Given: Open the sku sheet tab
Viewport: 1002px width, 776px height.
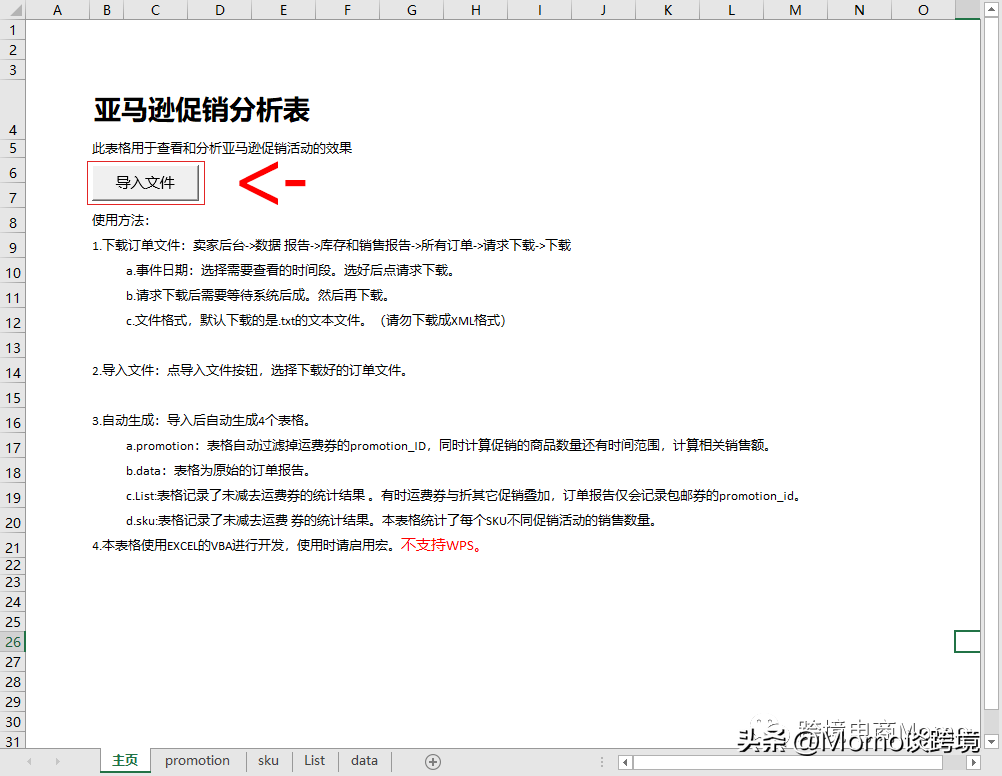Looking at the screenshot, I should pyautogui.click(x=268, y=761).
